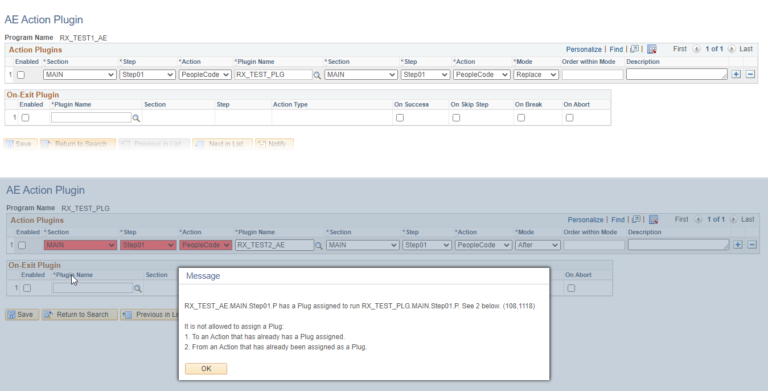Open Plugin Name lookup for RX_TEST_PLG plugin
Viewport: 768px width, 391px height.
point(317,75)
